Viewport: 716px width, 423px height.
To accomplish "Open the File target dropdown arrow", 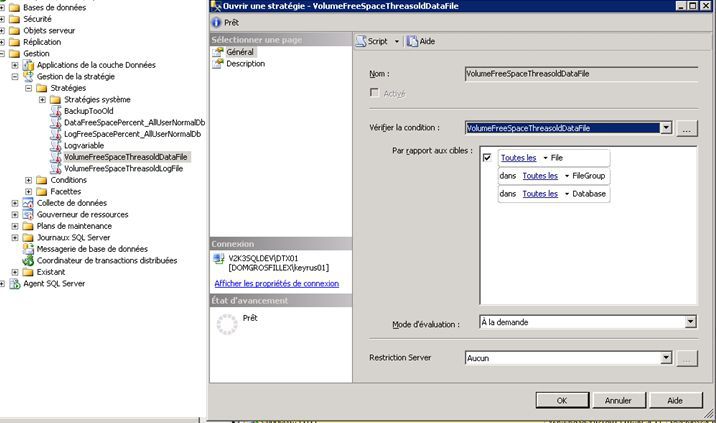I will point(545,158).
